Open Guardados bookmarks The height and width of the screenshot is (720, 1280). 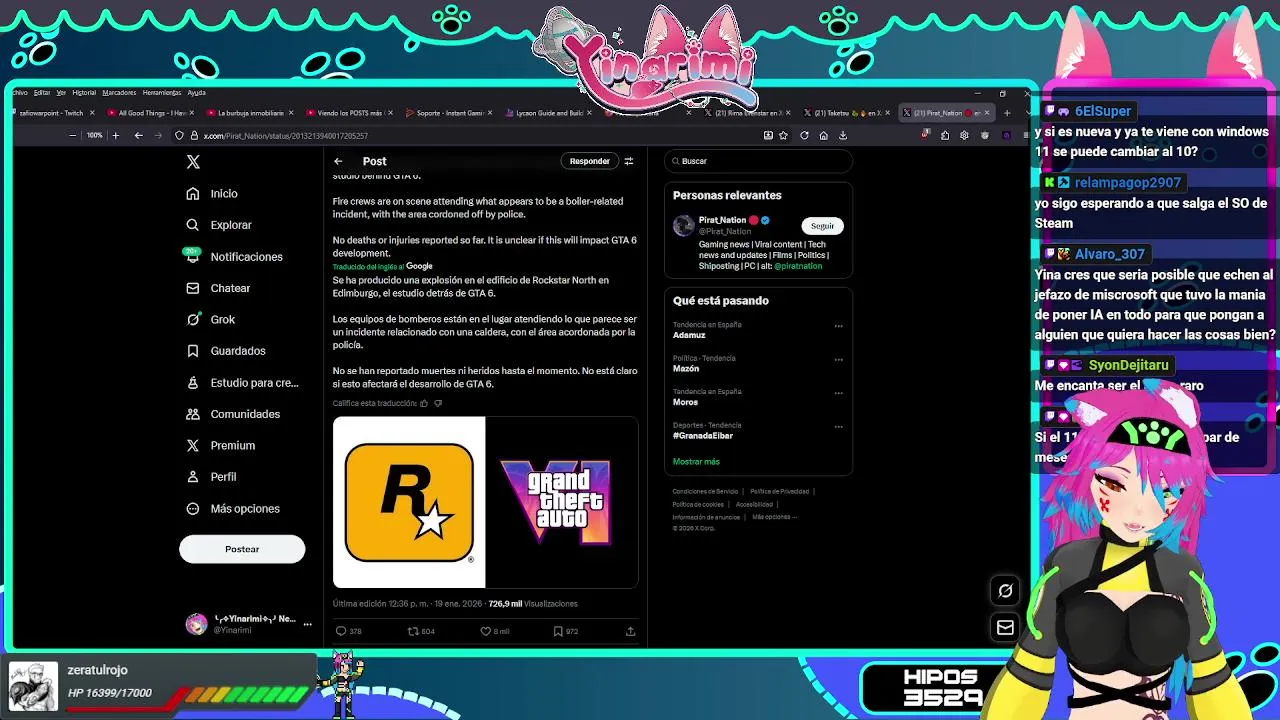click(x=226, y=351)
